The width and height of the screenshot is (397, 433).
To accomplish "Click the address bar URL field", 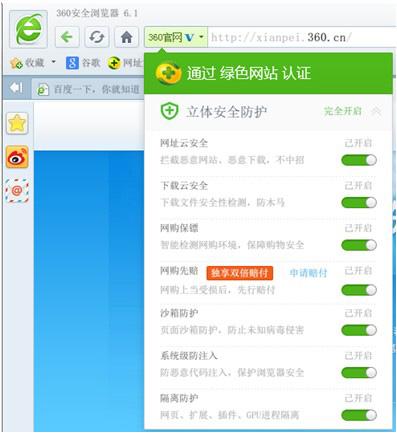I will tap(302, 37).
